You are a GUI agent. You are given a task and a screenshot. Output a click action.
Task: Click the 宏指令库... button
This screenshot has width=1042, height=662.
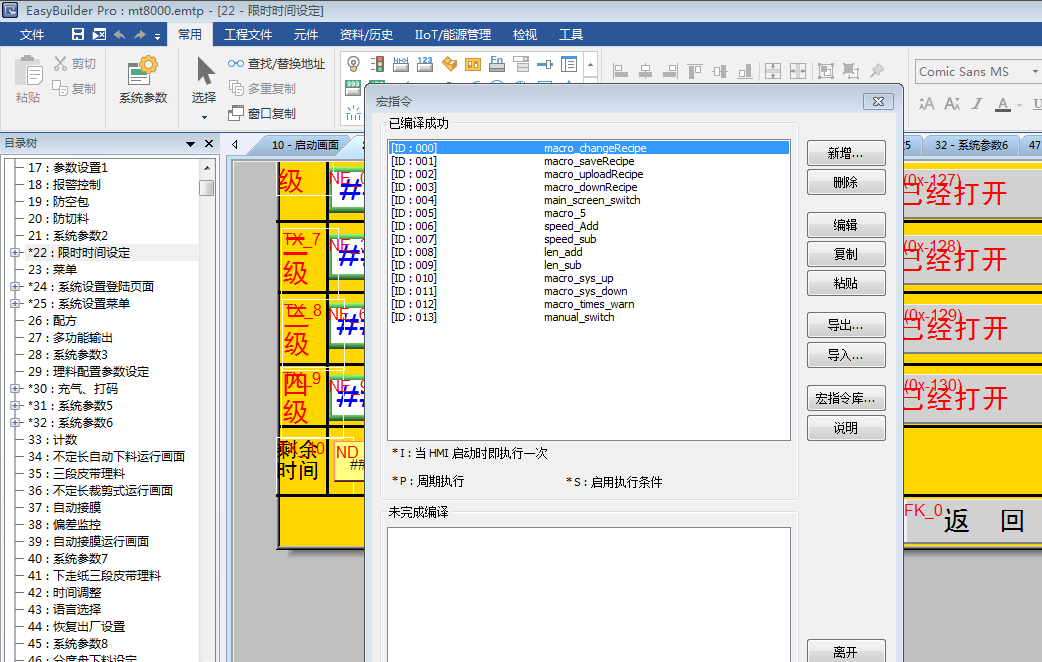845,399
